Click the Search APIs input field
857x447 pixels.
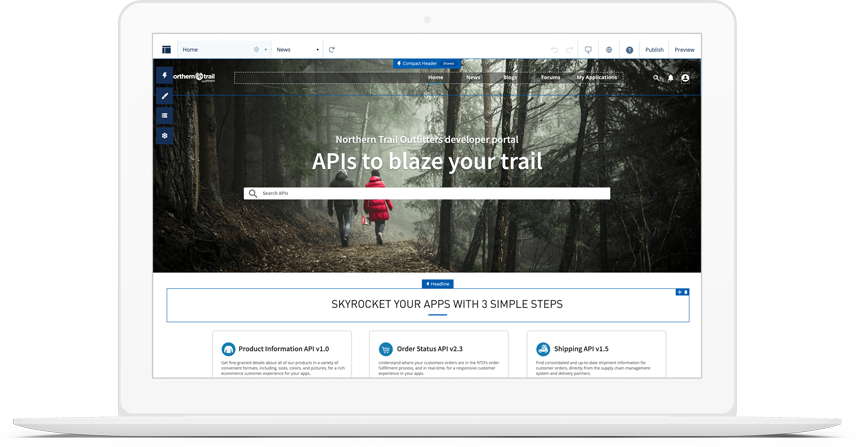click(427, 193)
